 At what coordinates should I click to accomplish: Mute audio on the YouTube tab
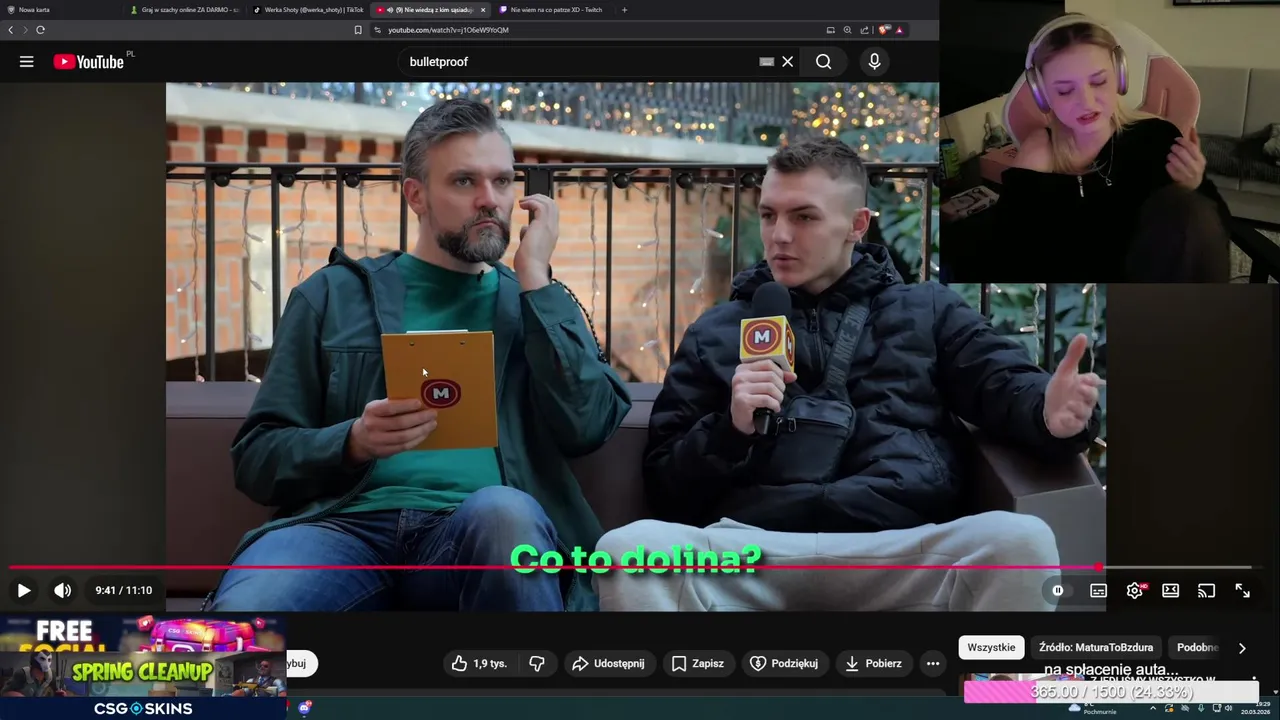[x=389, y=10]
